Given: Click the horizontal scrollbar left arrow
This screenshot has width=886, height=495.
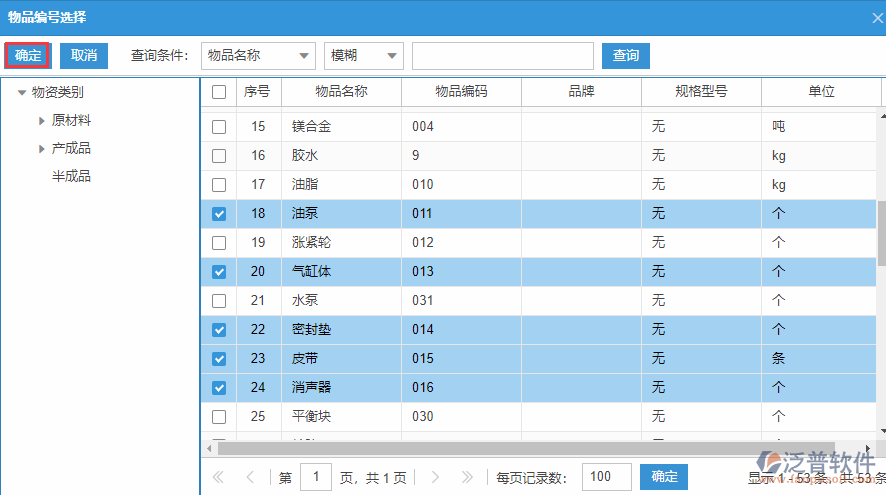Looking at the screenshot, I should tap(209, 449).
